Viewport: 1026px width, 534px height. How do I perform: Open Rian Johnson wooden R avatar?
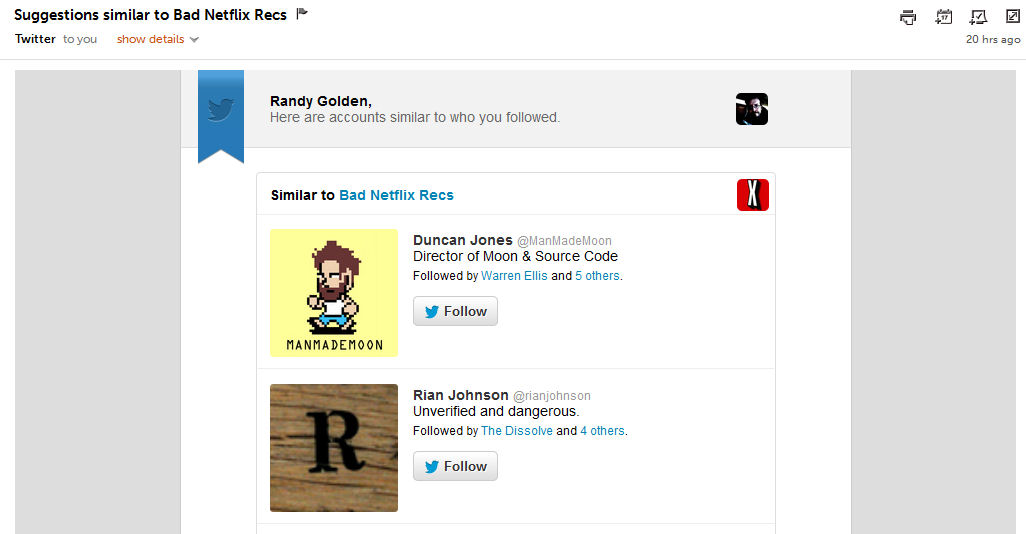pos(334,448)
